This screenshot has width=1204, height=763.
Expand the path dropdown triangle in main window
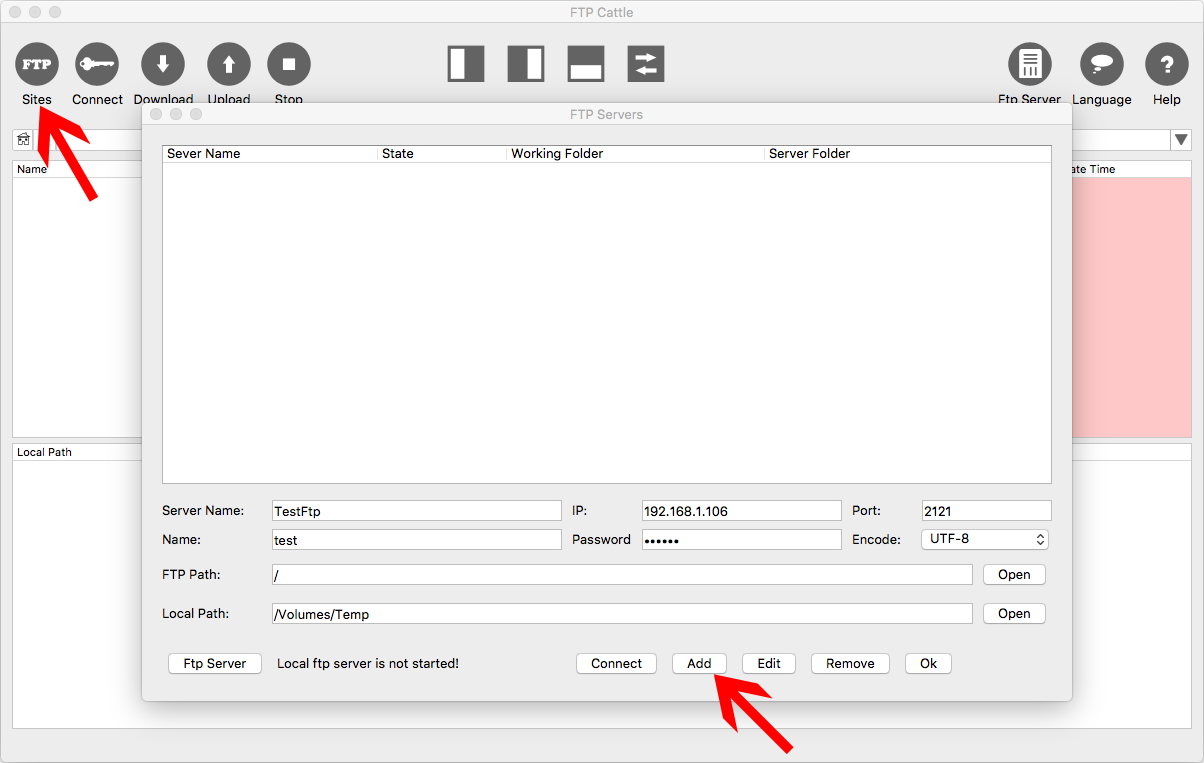[x=1181, y=140]
